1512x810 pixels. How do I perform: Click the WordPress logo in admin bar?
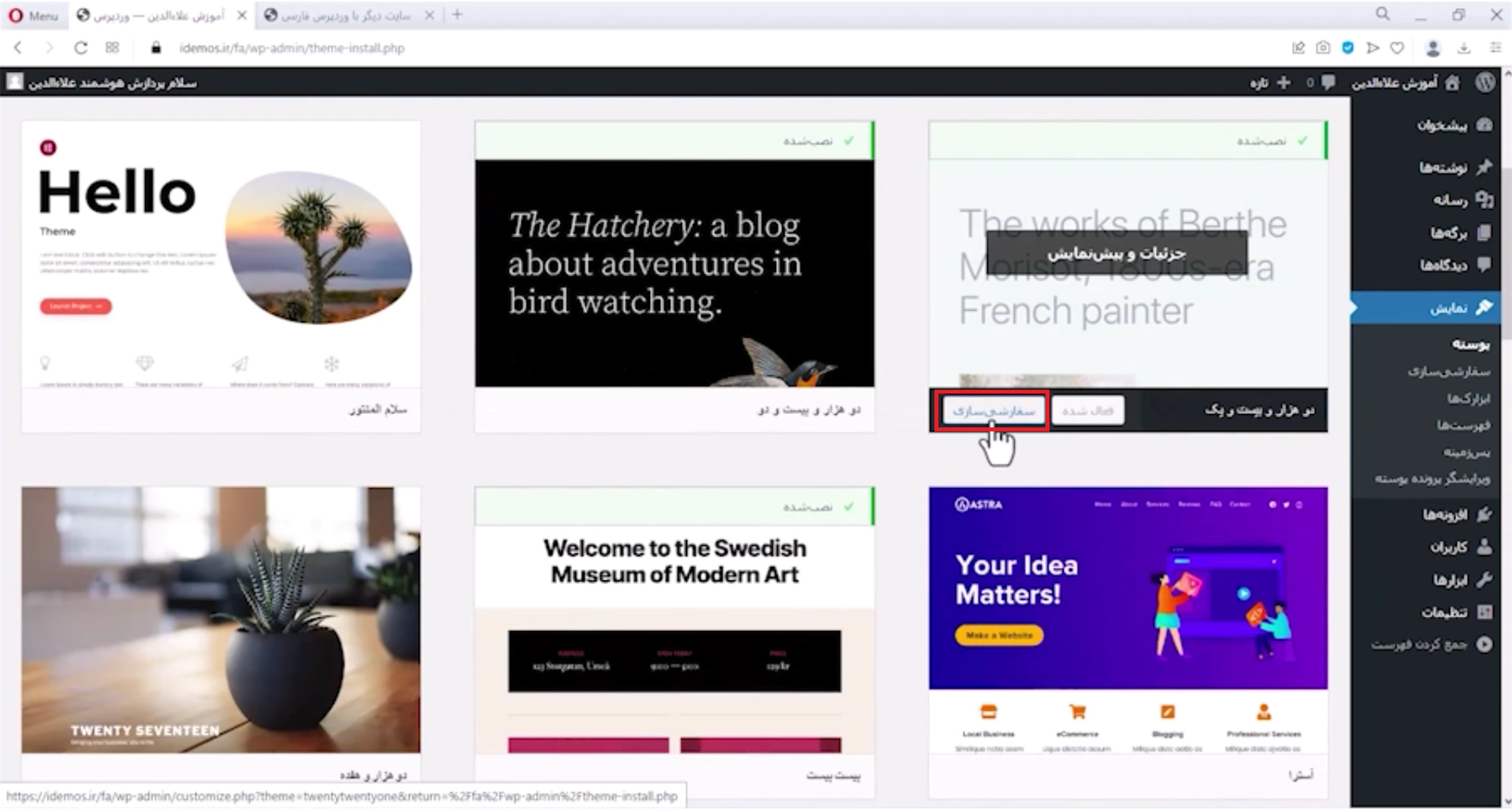1485,83
